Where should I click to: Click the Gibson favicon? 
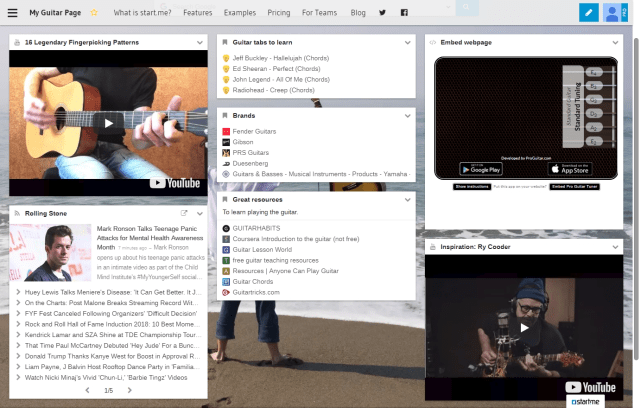coord(226,142)
